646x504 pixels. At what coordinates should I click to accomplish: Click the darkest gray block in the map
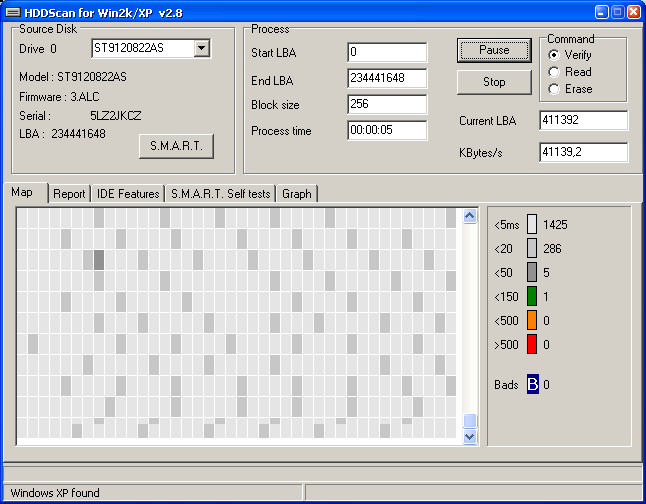(x=99, y=260)
